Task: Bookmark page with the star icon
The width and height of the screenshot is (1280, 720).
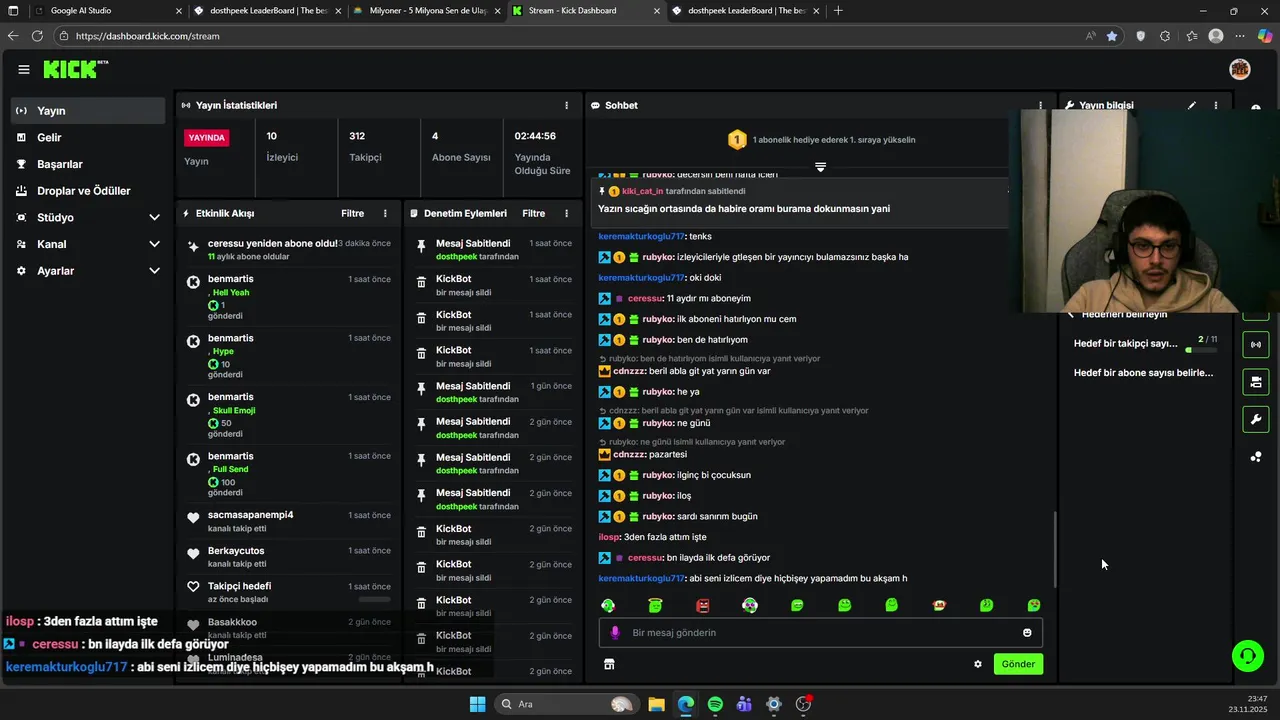Action: [x=1112, y=36]
